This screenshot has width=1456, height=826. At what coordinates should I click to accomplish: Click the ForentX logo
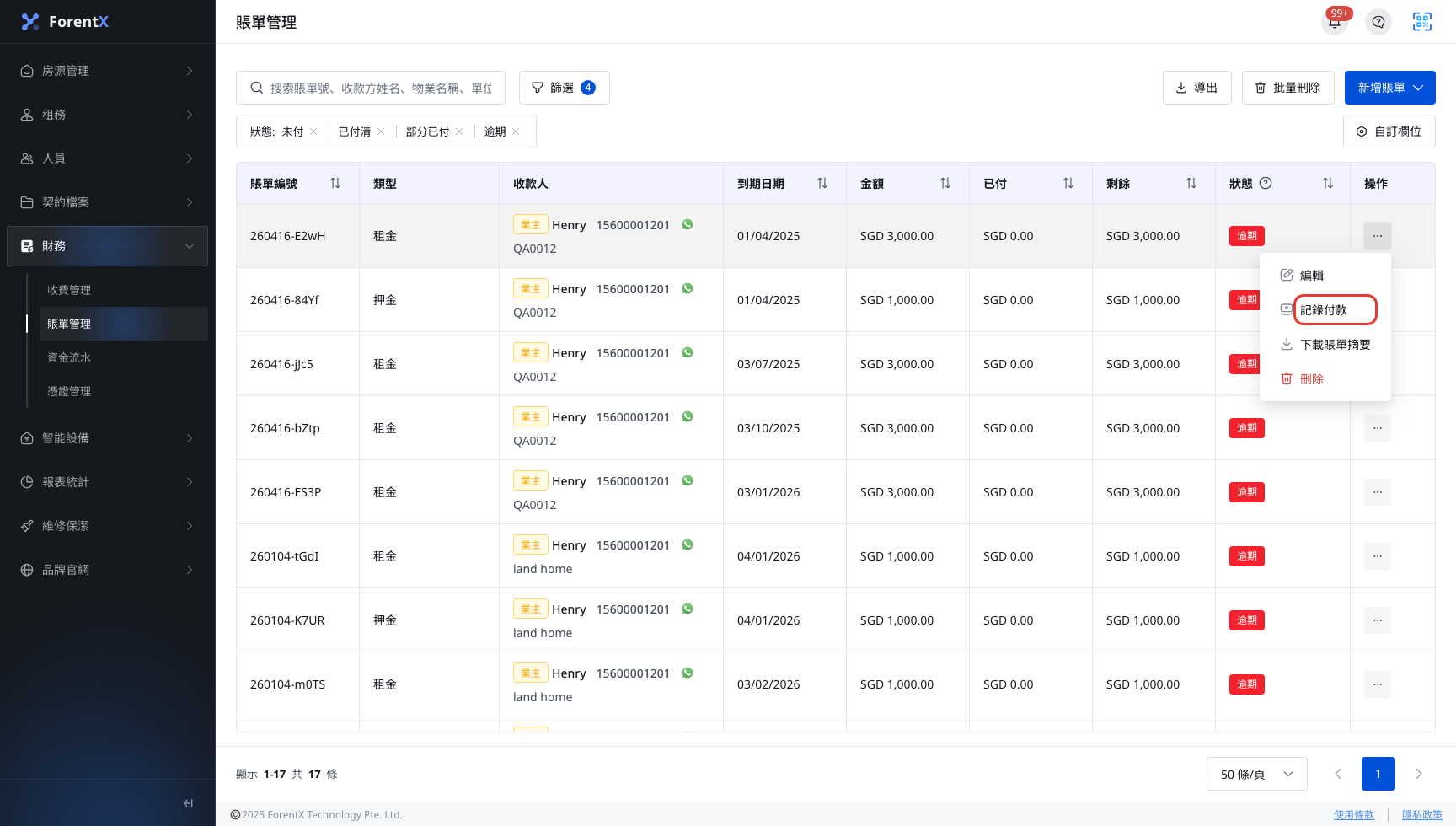66,22
